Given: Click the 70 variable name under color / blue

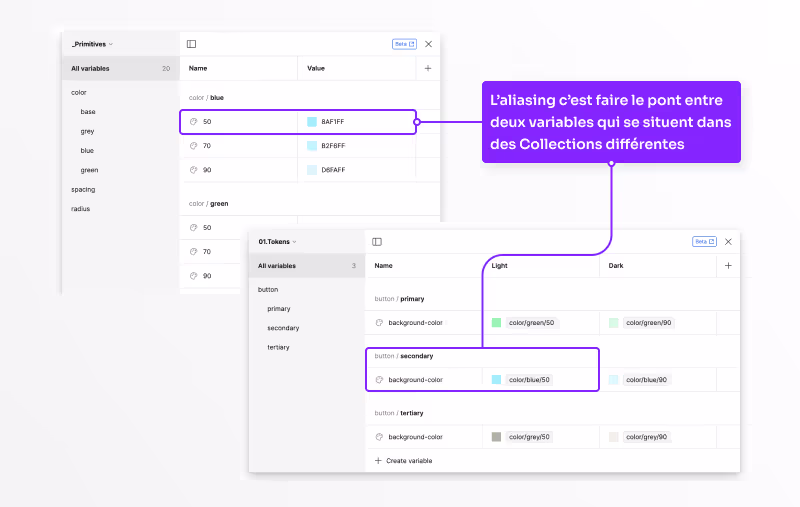Looking at the screenshot, I should click(x=207, y=146).
